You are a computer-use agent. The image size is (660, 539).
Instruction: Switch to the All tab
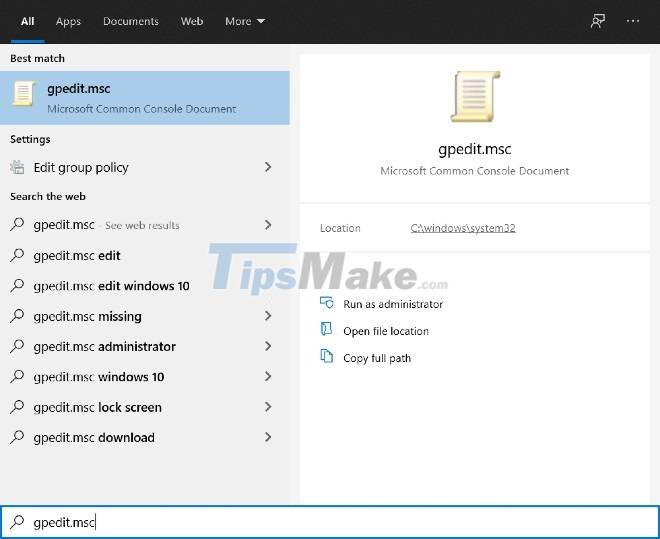click(27, 21)
